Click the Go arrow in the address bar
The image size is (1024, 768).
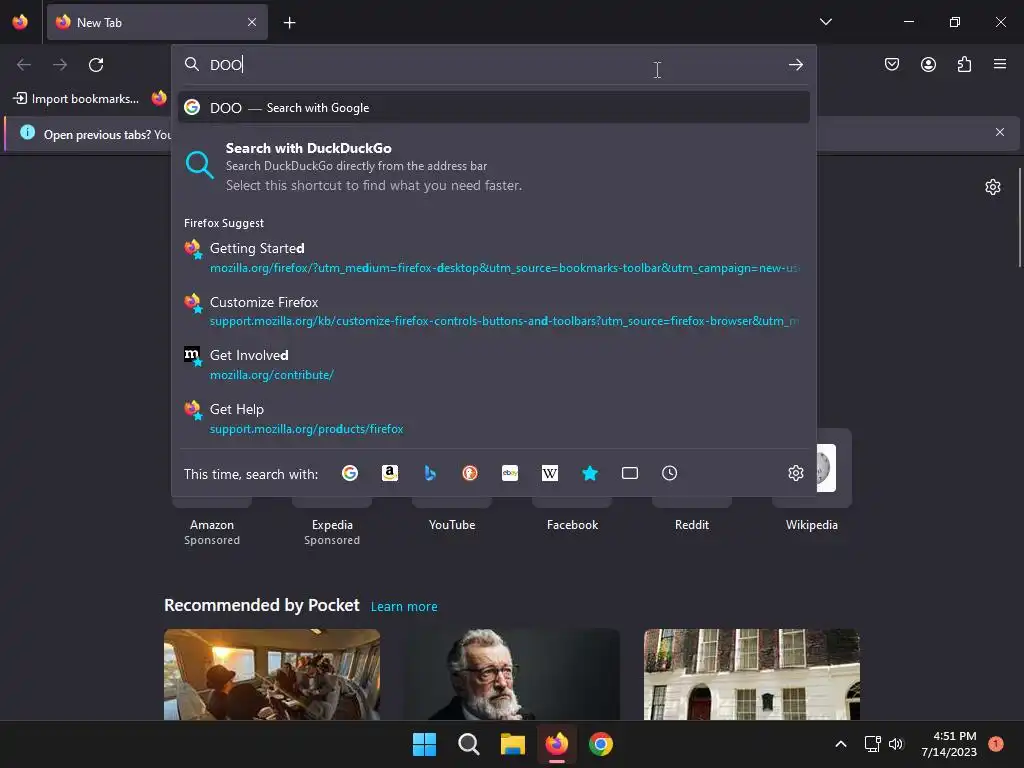point(795,65)
